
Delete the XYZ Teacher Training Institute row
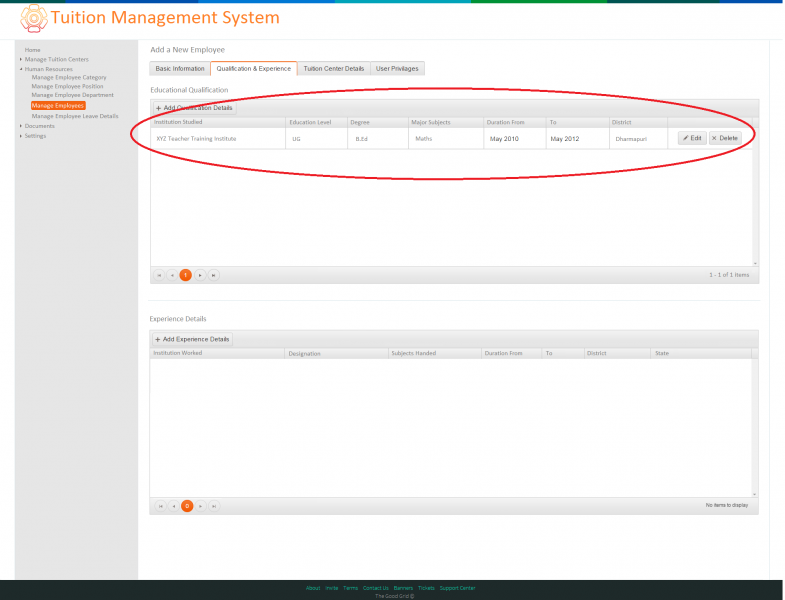tap(725, 138)
